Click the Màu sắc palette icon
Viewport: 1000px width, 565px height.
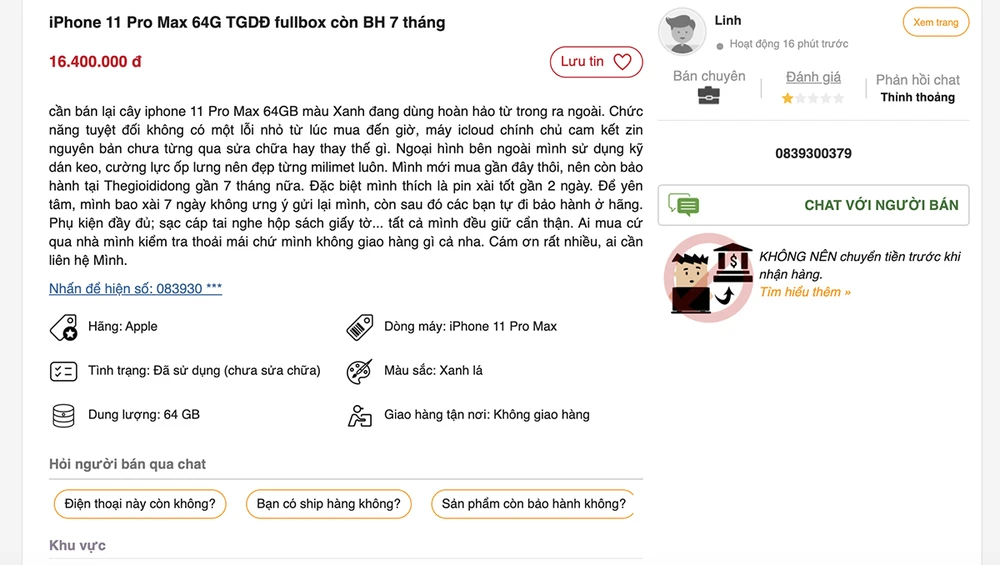[x=359, y=371]
